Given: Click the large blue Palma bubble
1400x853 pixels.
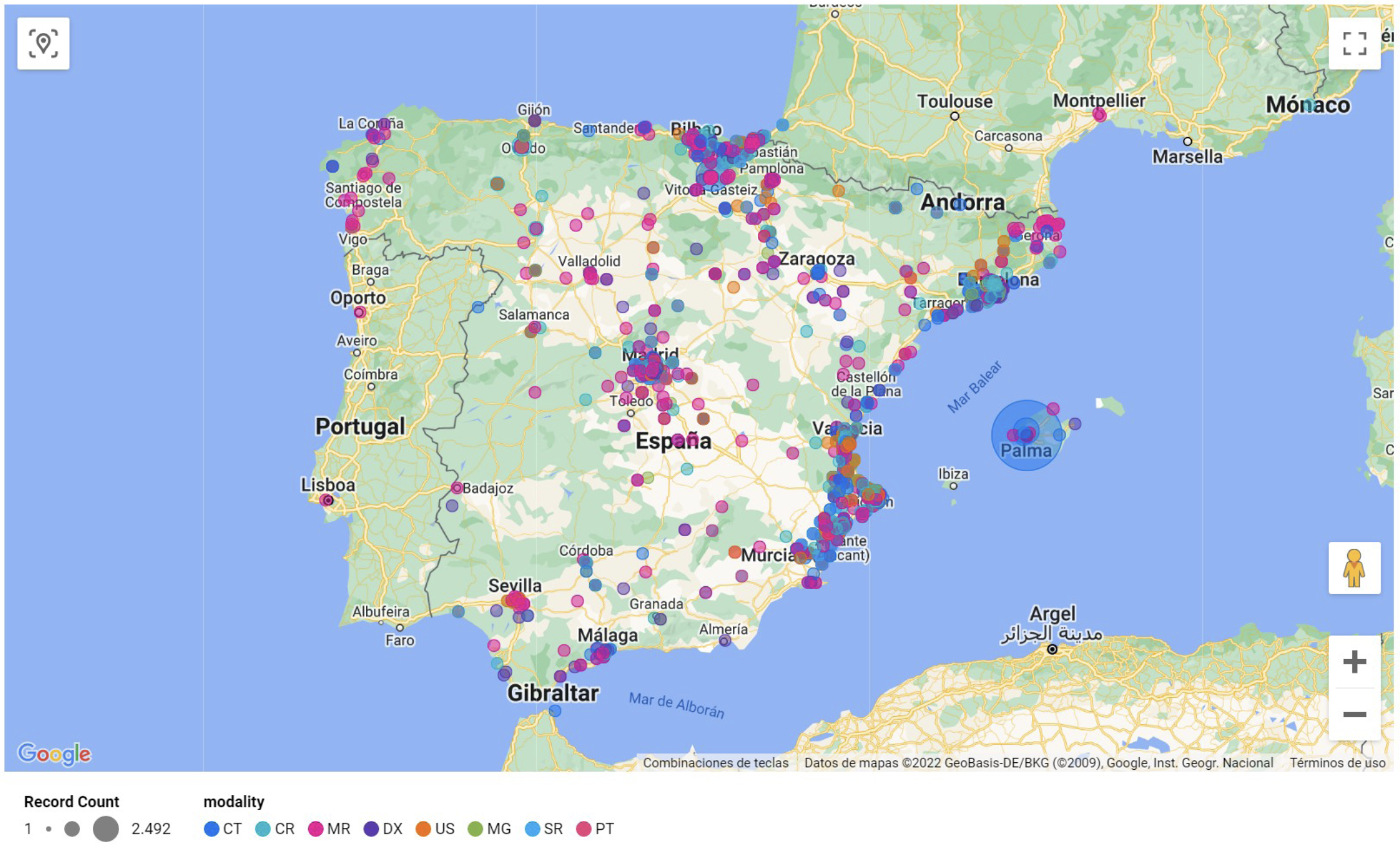Looking at the screenshot, I should tap(1026, 436).
